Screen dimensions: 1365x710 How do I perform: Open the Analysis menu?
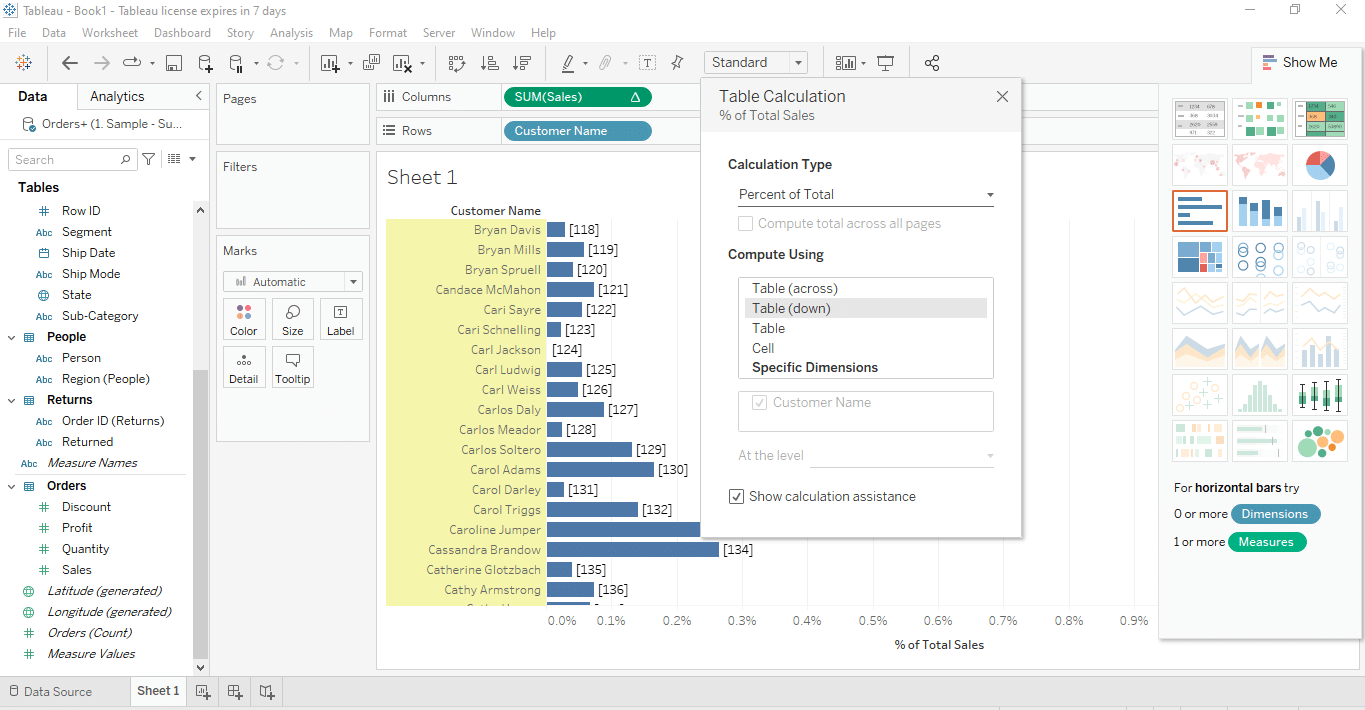[x=291, y=32]
